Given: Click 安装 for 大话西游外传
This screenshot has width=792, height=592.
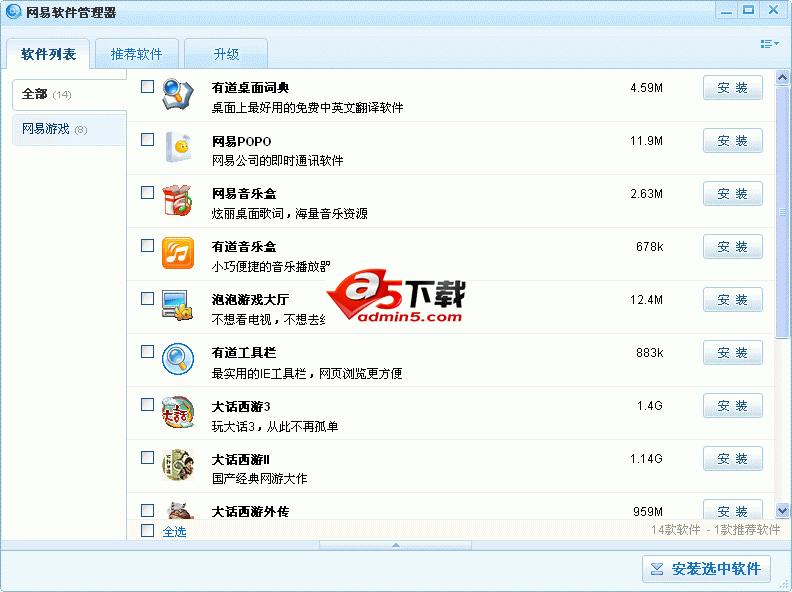Looking at the screenshot, I should (x=732, y=510).
